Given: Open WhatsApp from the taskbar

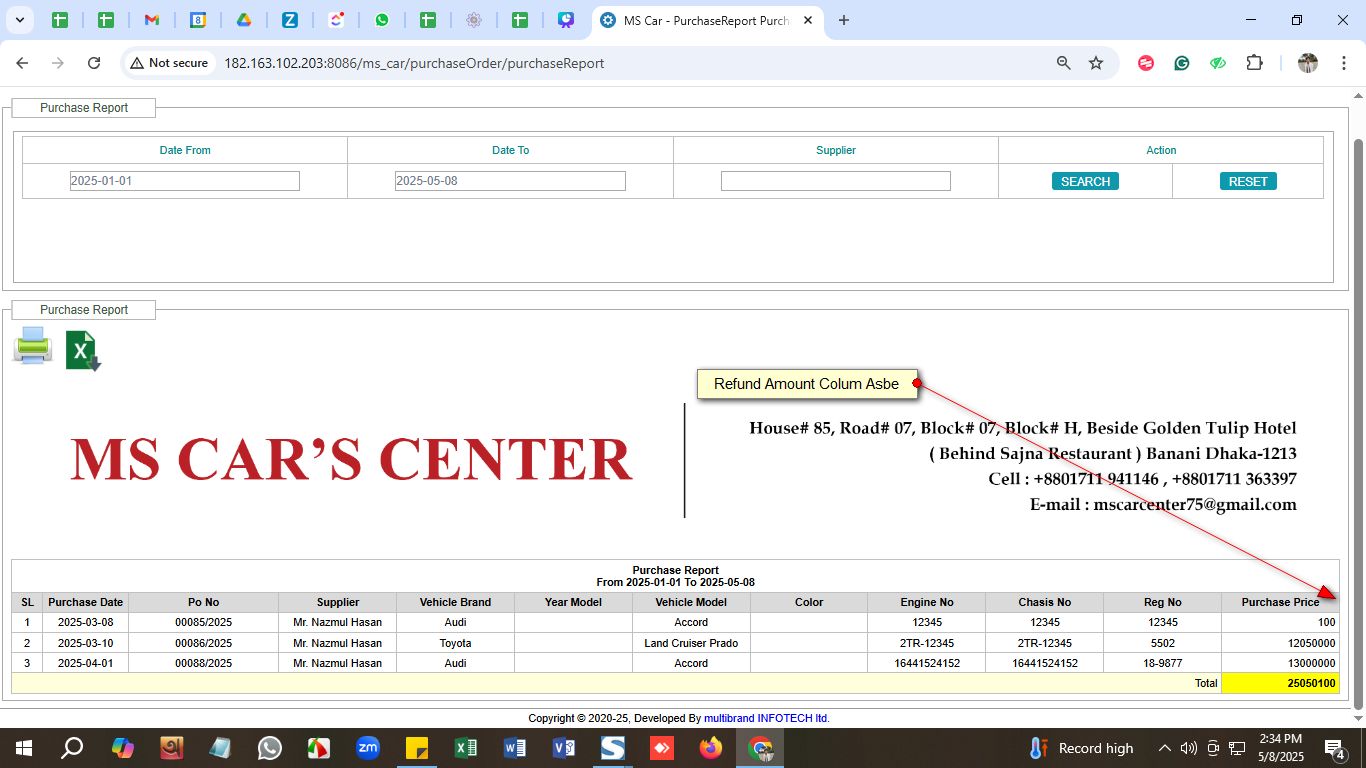Looking at the screenshot, I should [270, 748].
